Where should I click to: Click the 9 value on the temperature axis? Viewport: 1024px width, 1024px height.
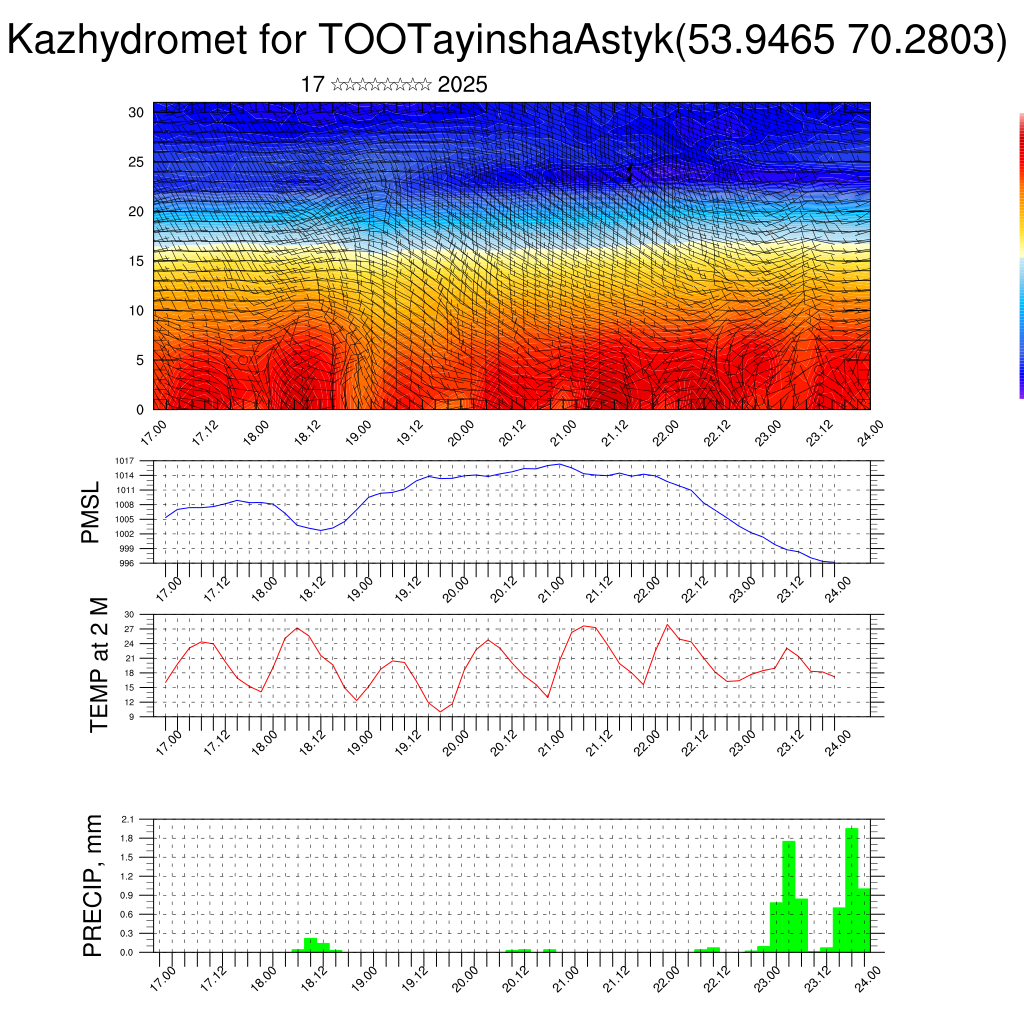(131, 717)
